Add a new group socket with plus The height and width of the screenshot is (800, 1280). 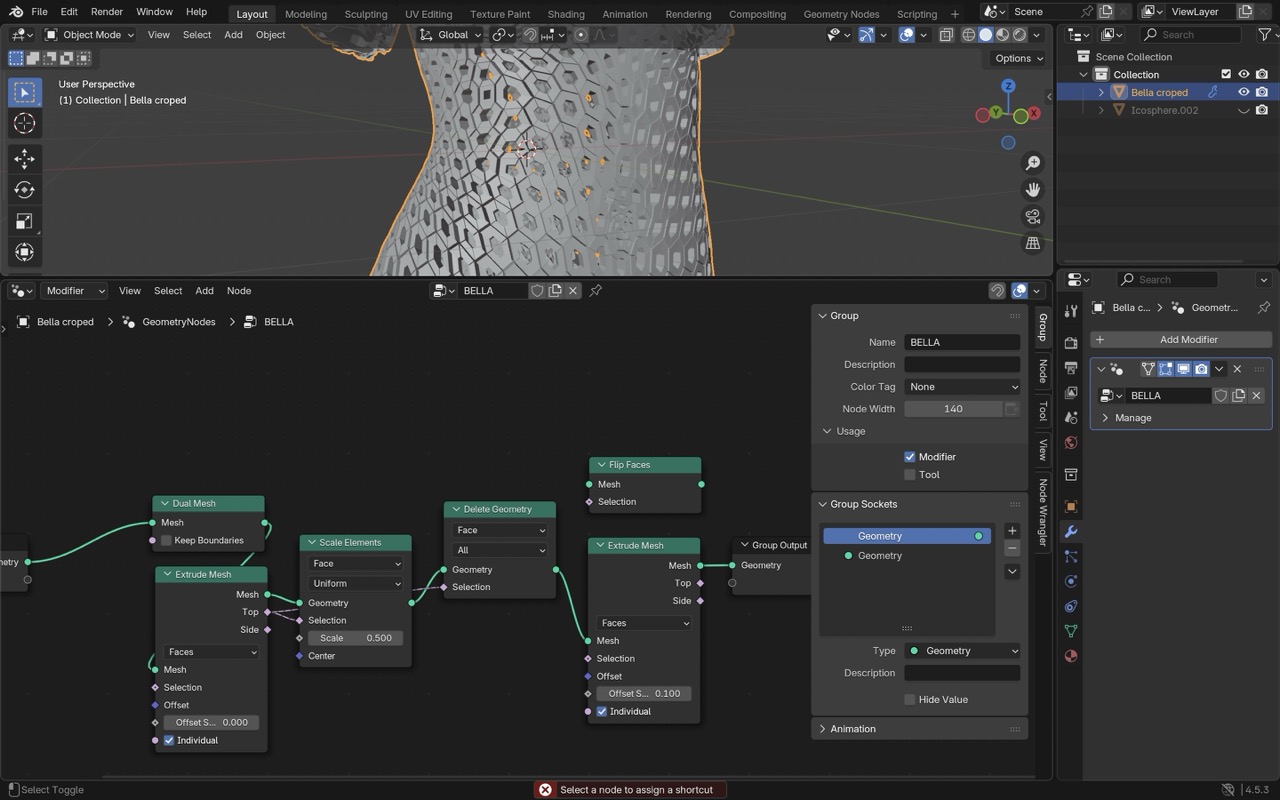click(x=1012, y=531)
